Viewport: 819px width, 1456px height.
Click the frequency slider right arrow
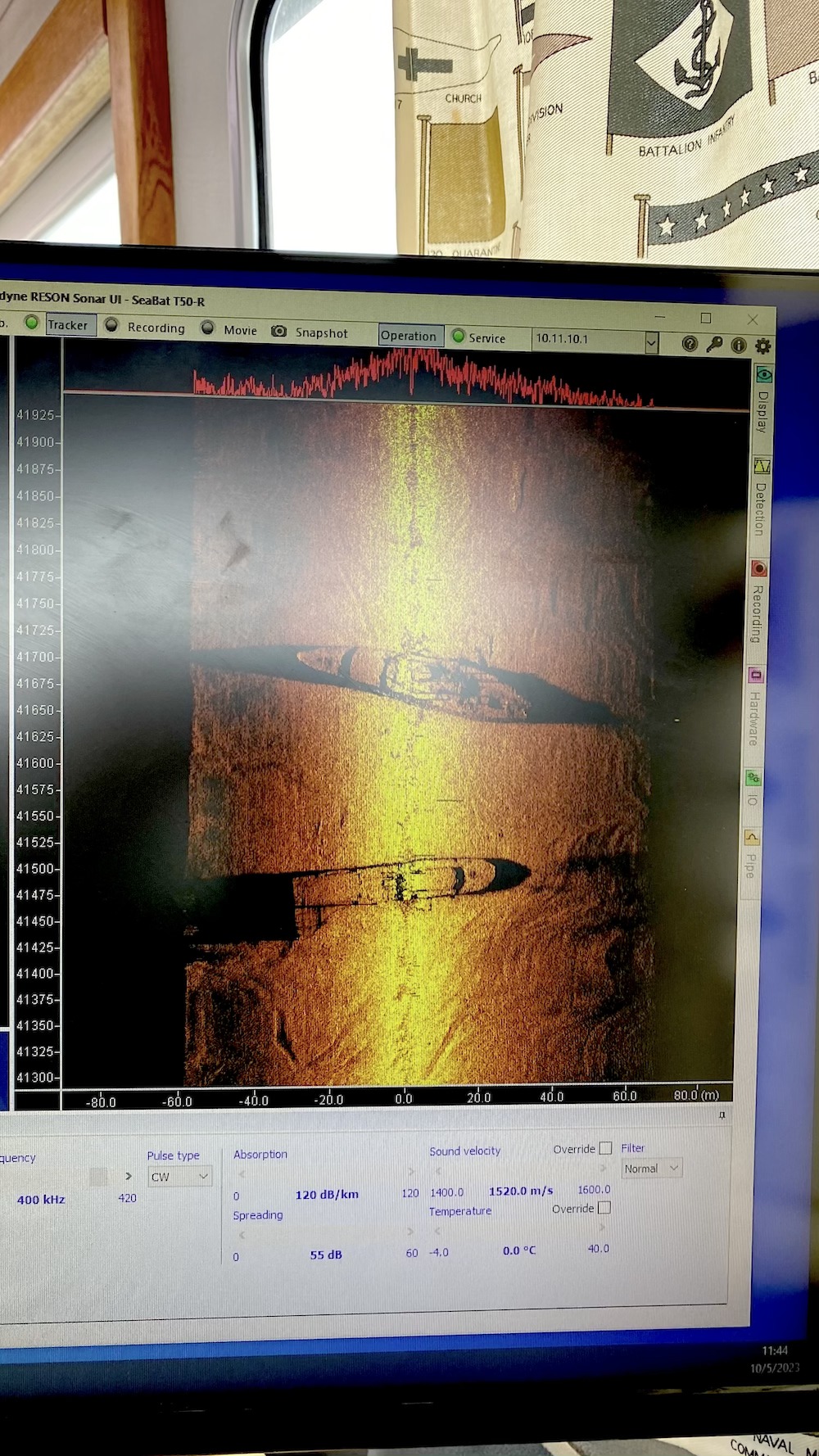[129, 1176]
